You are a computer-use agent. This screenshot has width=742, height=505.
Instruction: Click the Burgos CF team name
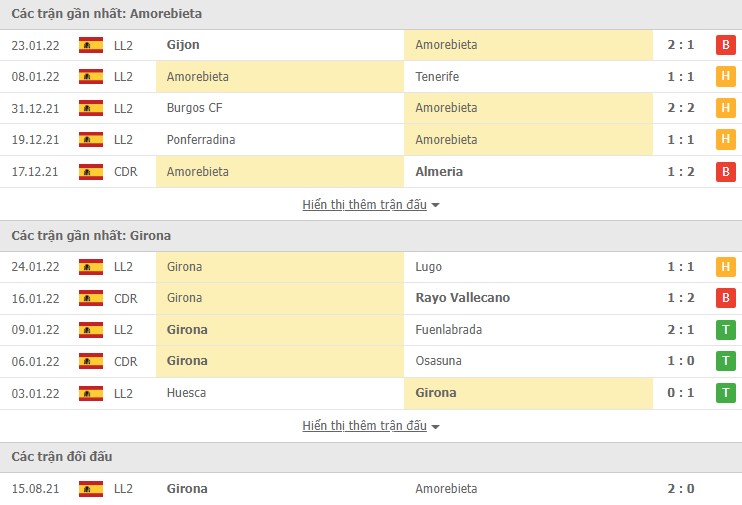pyautogui.click(x=197, y=108)
